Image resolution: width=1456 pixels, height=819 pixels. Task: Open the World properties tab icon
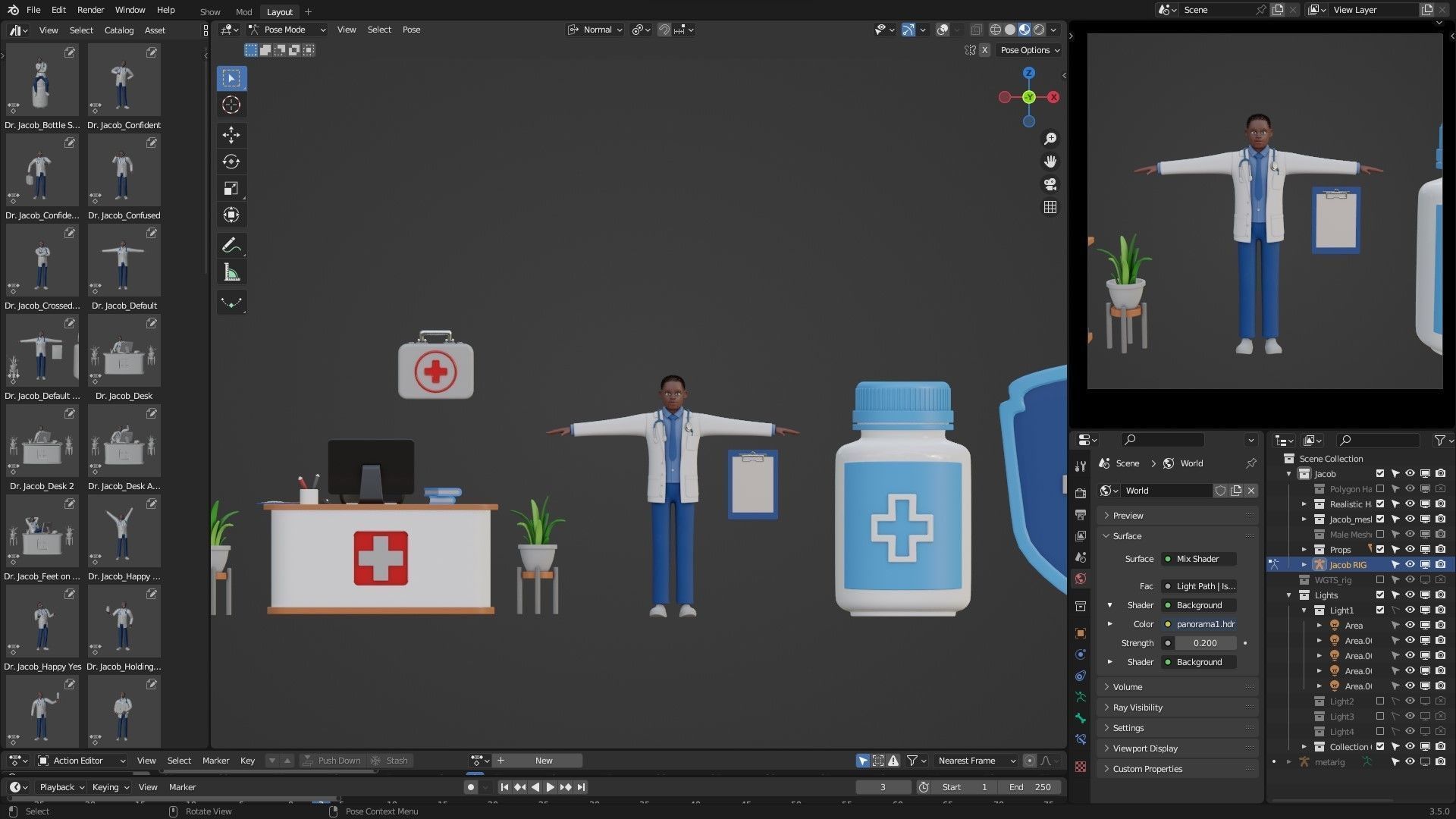(1081, 579)
